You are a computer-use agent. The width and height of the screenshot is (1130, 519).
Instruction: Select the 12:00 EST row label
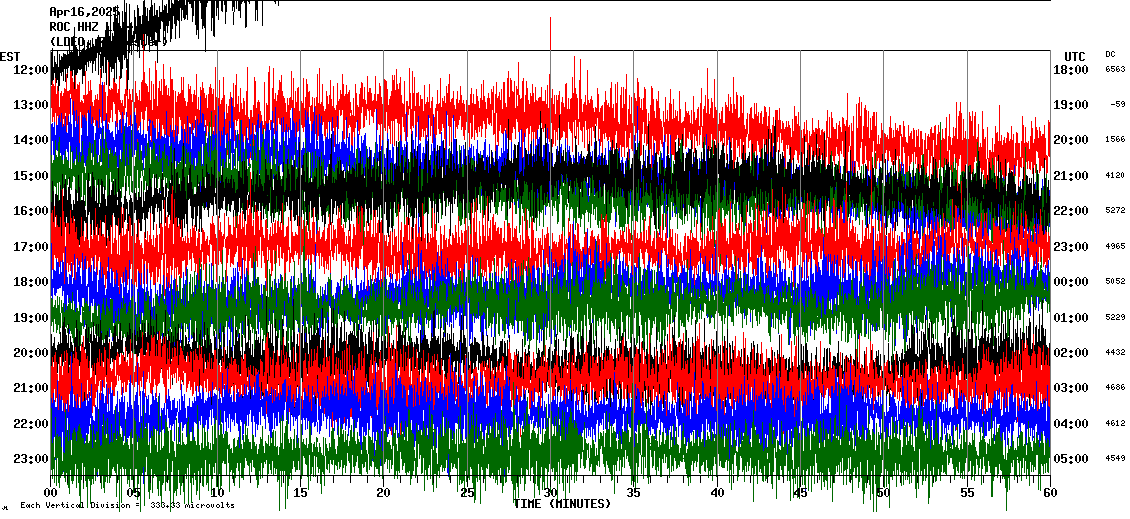point(30,69)
